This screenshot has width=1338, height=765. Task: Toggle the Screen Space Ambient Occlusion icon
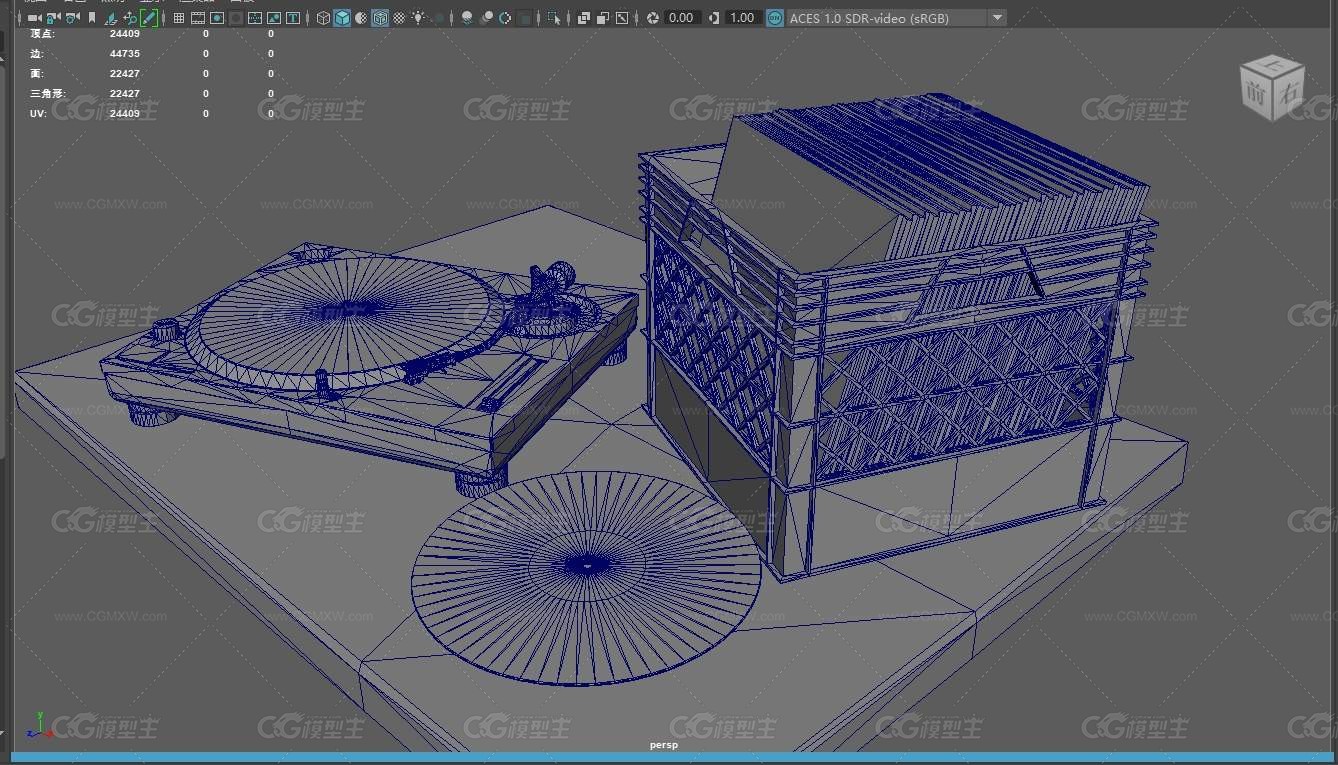[467, 18]
